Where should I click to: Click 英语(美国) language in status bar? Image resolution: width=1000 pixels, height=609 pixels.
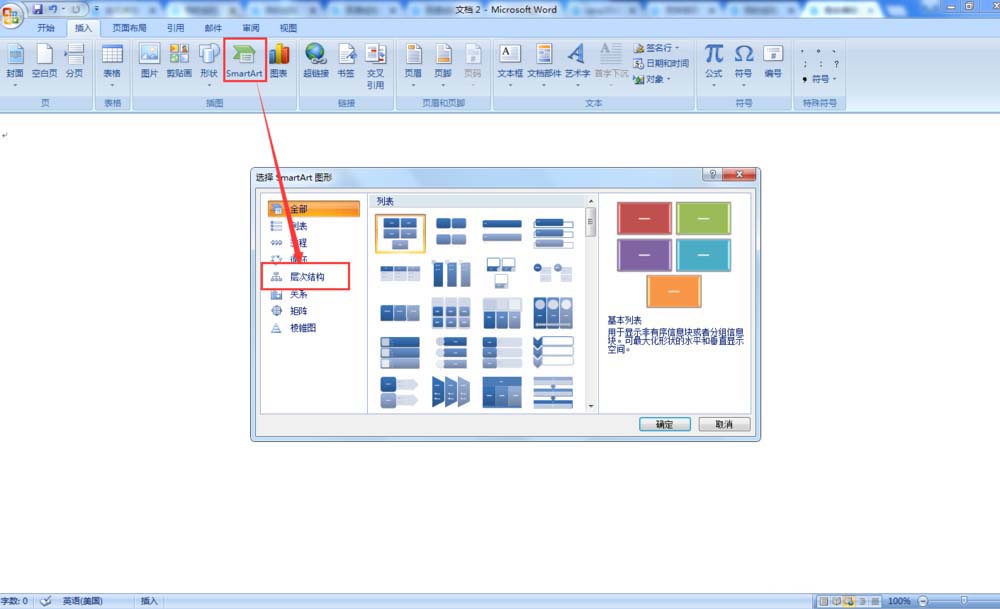pos(82,601)
